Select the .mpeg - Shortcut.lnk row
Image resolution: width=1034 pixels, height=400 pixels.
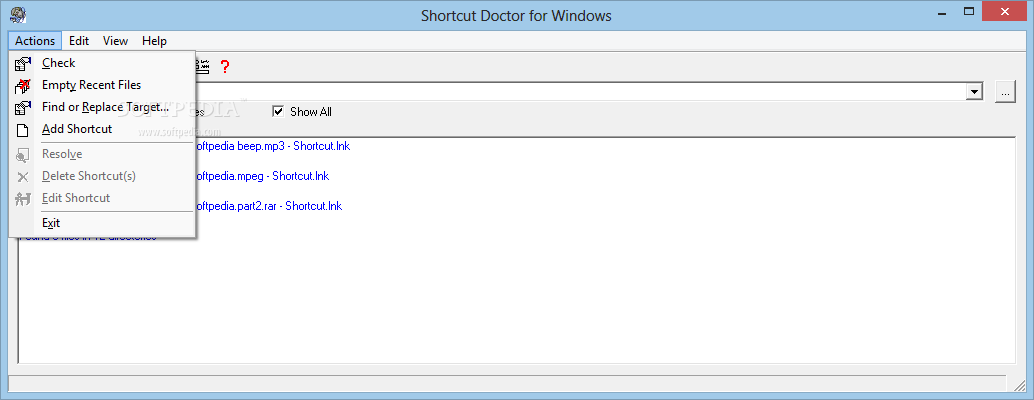[x=262, y=176]
